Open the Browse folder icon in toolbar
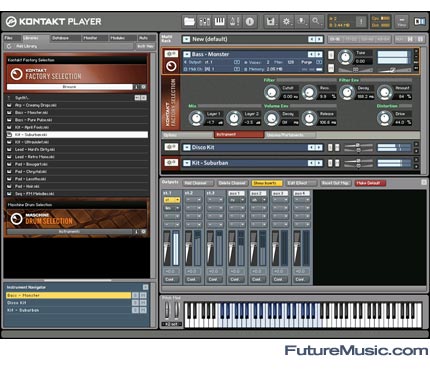The width and height of the screenshot is (430, 370). [x=189, y=22]
